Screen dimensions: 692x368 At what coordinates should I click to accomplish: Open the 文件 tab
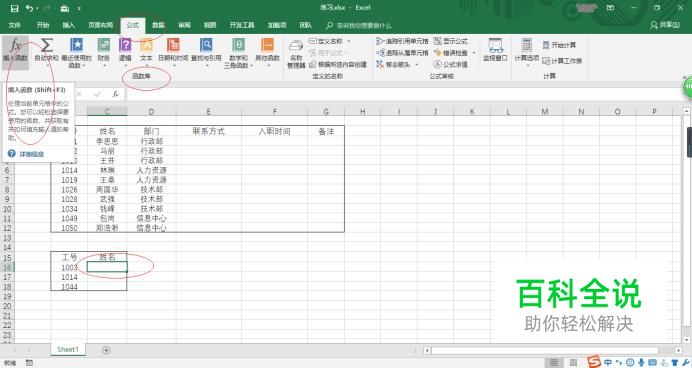click(15, 25)
